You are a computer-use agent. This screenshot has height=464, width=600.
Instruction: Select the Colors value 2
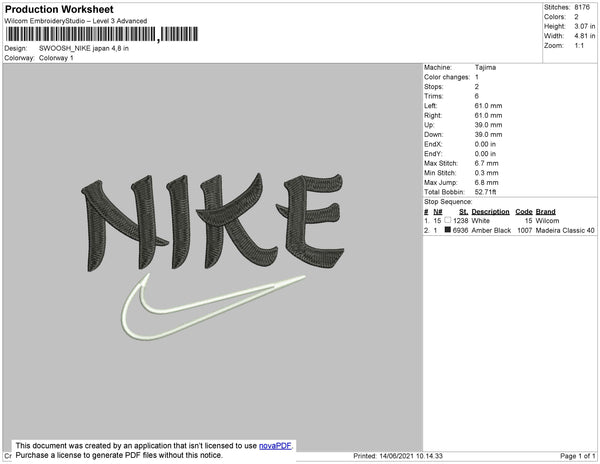pyautogui.click(x=576, y=17)
